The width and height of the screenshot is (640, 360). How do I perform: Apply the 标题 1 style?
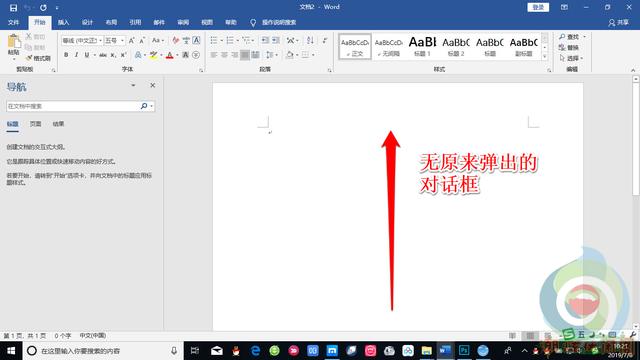pyautogui.click(x=422, y=47)
